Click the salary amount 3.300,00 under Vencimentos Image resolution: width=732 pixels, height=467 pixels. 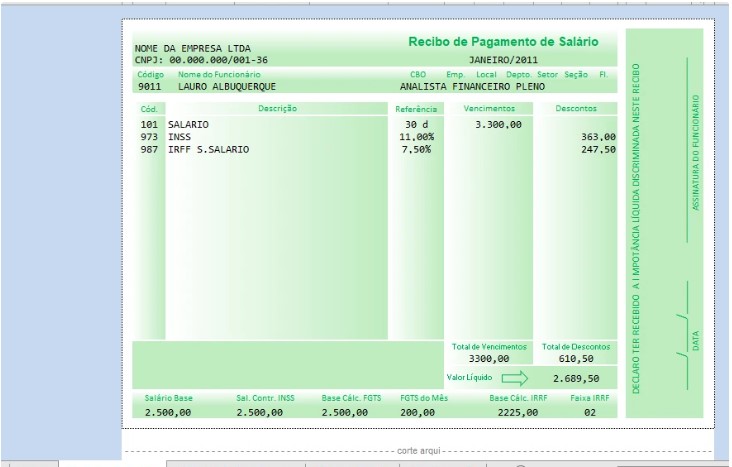pos(498,124)
